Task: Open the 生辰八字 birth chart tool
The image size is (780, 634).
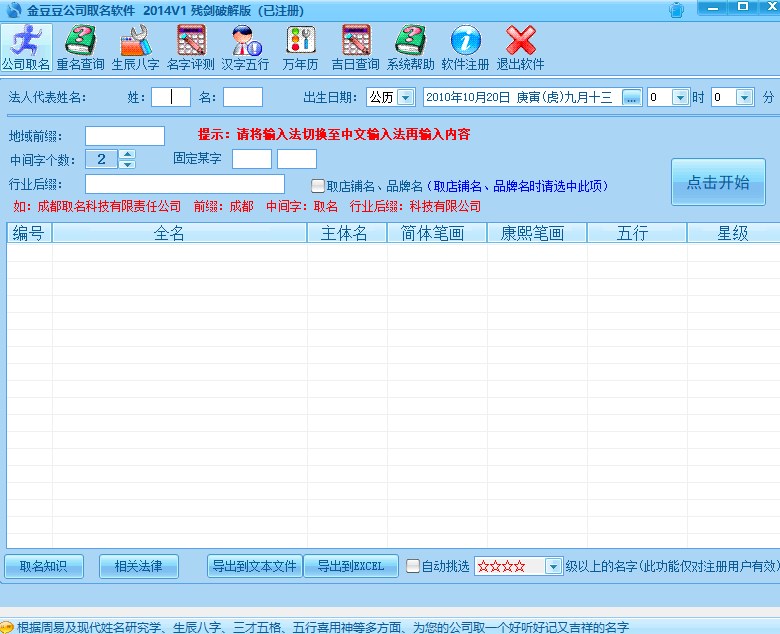Action: (x=135, y=47)
